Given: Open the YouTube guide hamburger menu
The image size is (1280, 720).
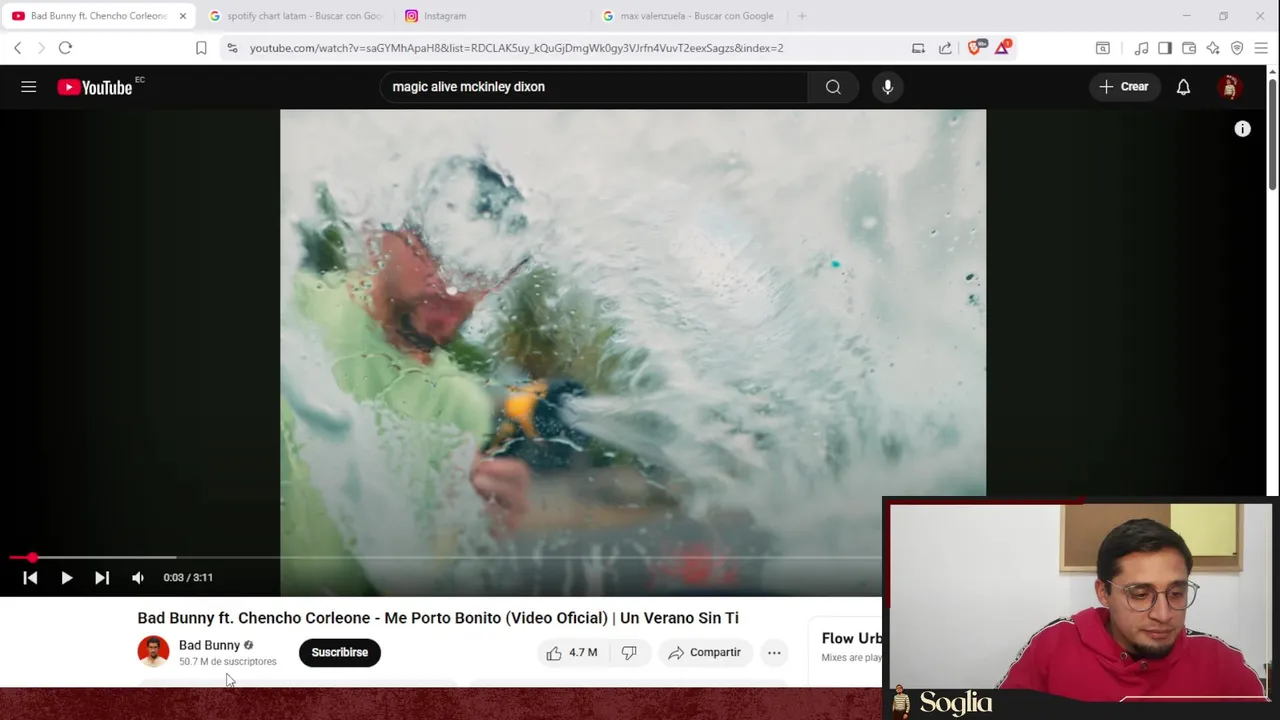Looking at the screenshot, I should [29, 87].
